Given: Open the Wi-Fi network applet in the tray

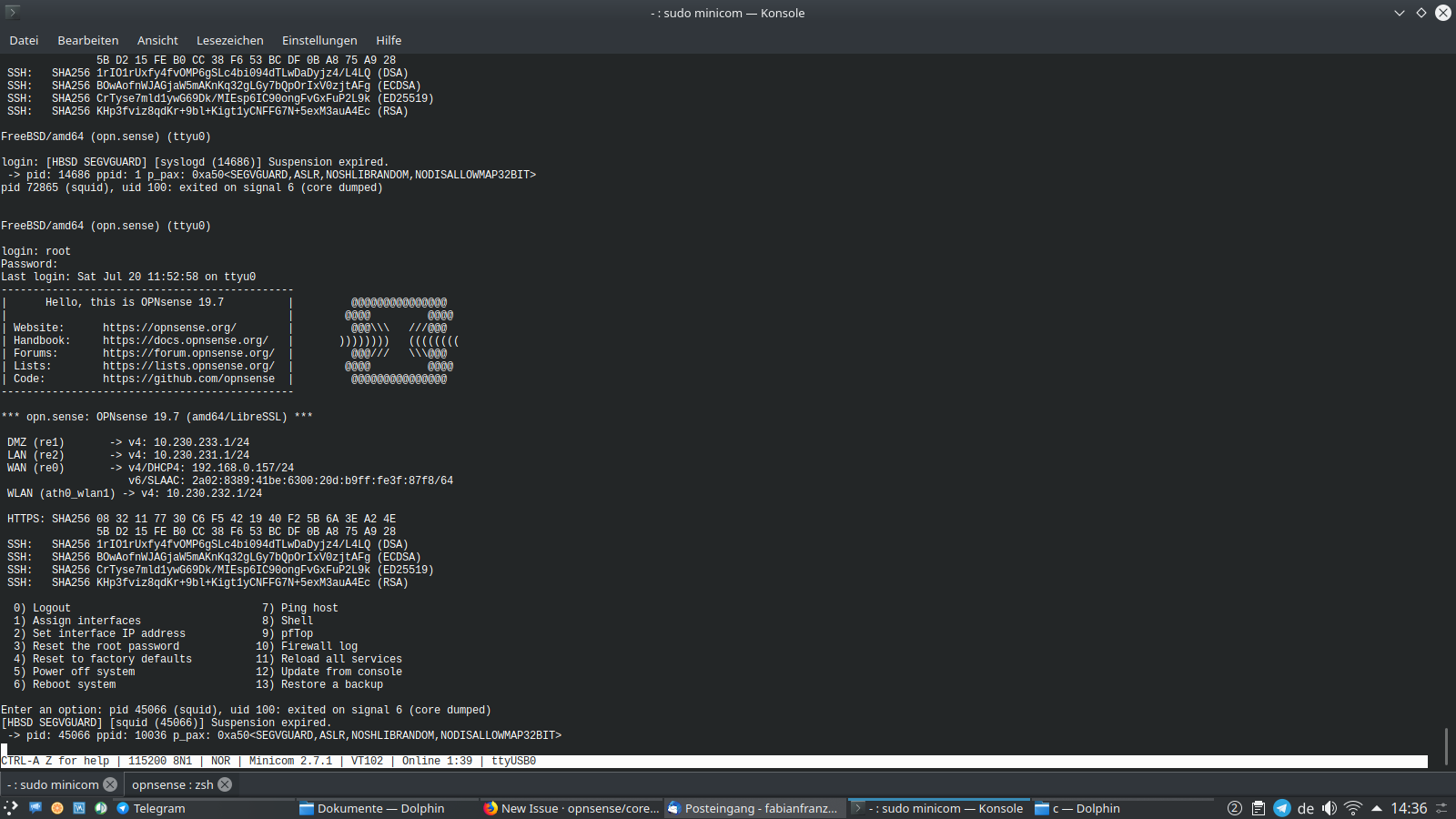Looking at the screenshot, I should pyautogui.click(x=1353, y=808).
